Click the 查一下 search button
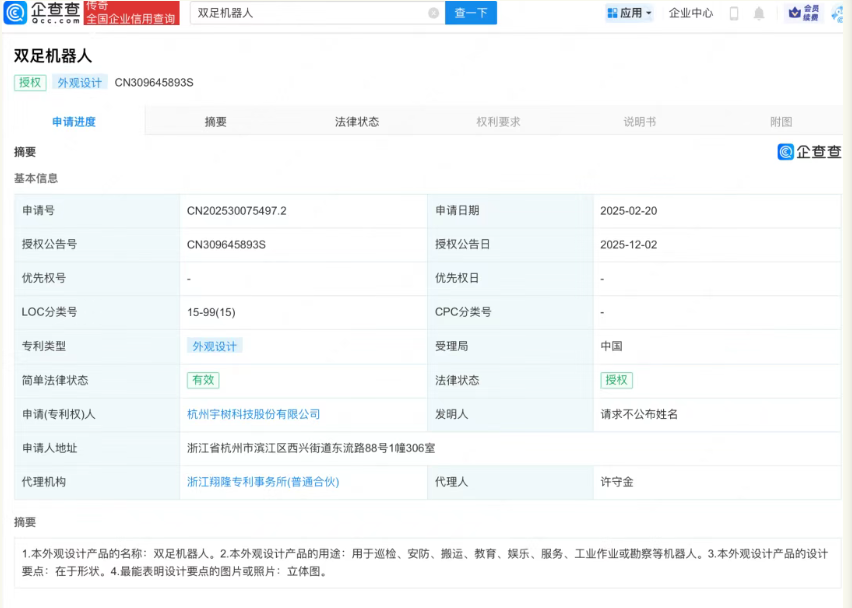 pyautogui.click(x=470, y=13)
